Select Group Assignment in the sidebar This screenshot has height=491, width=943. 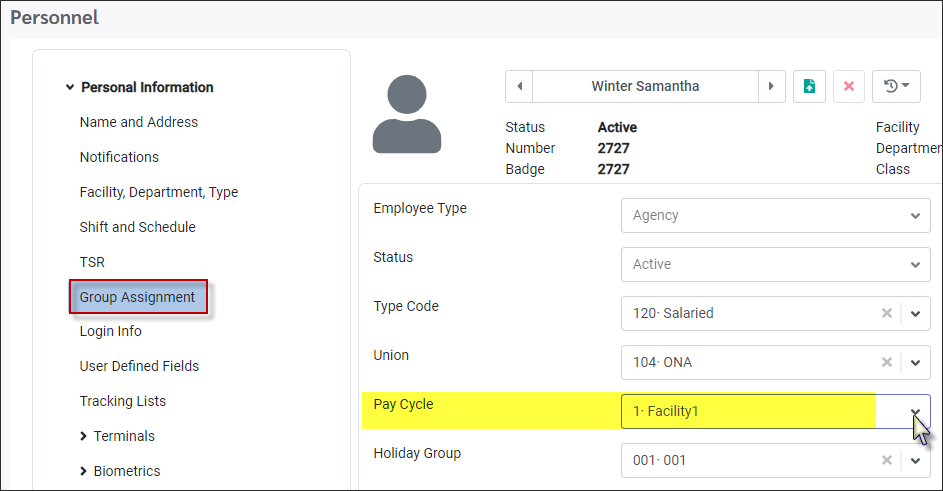pos(138,297)
